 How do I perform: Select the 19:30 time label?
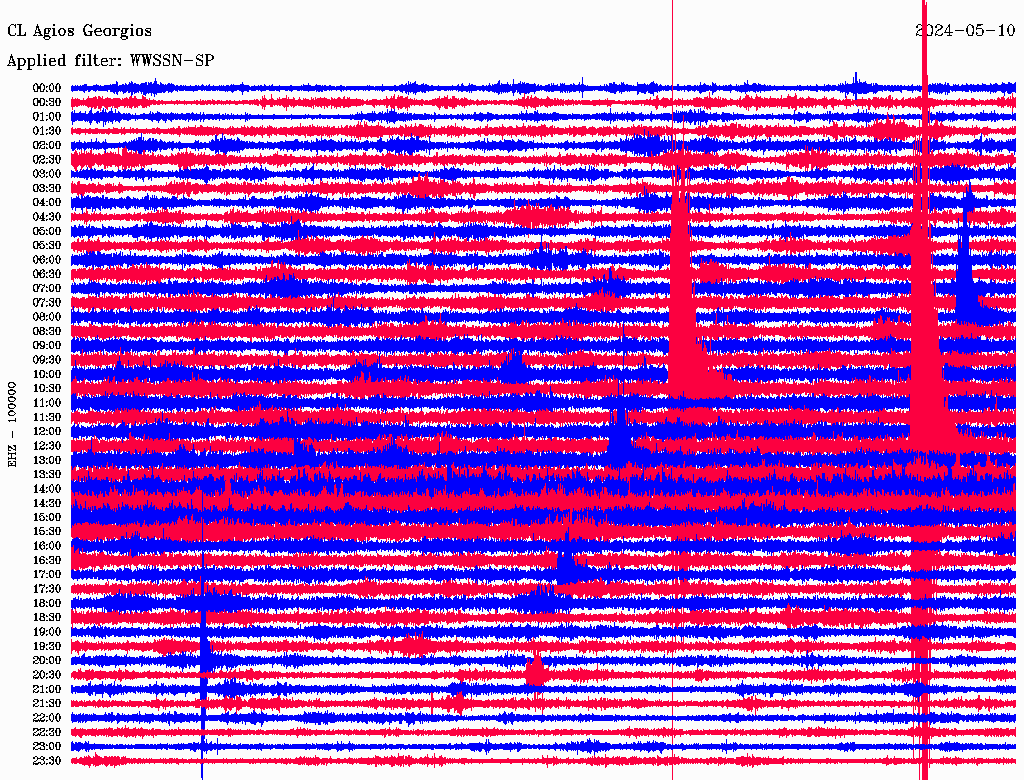tap(47, 646)
